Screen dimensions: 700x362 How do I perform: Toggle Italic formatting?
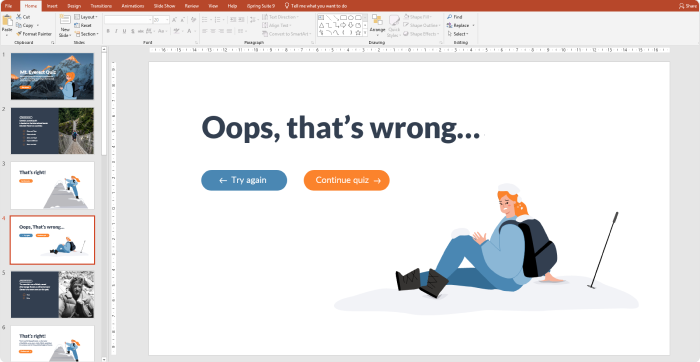[x=116, y=31]
